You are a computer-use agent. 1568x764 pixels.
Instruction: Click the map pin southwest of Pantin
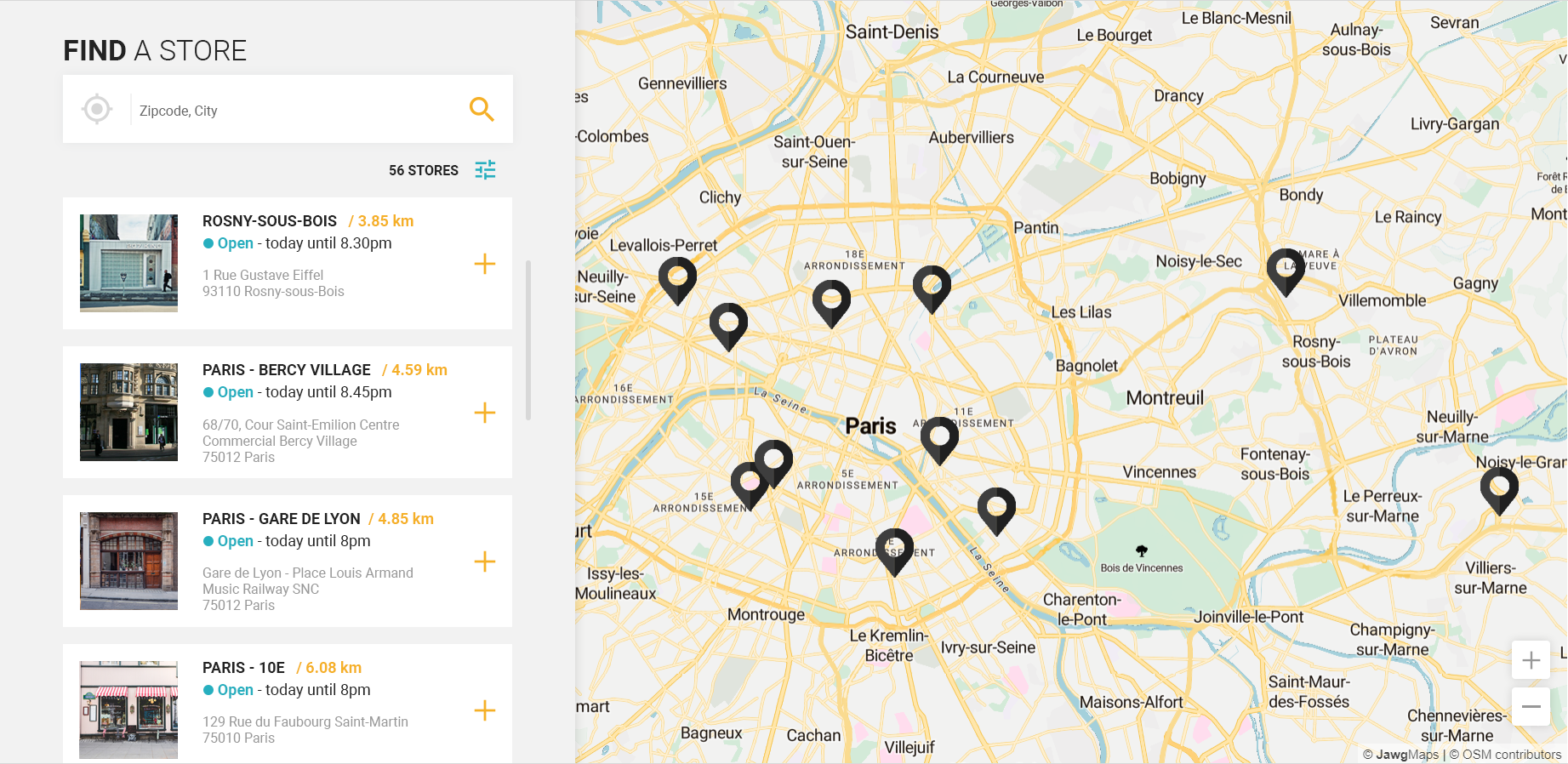pyautogui.click(x=932, y=289)
